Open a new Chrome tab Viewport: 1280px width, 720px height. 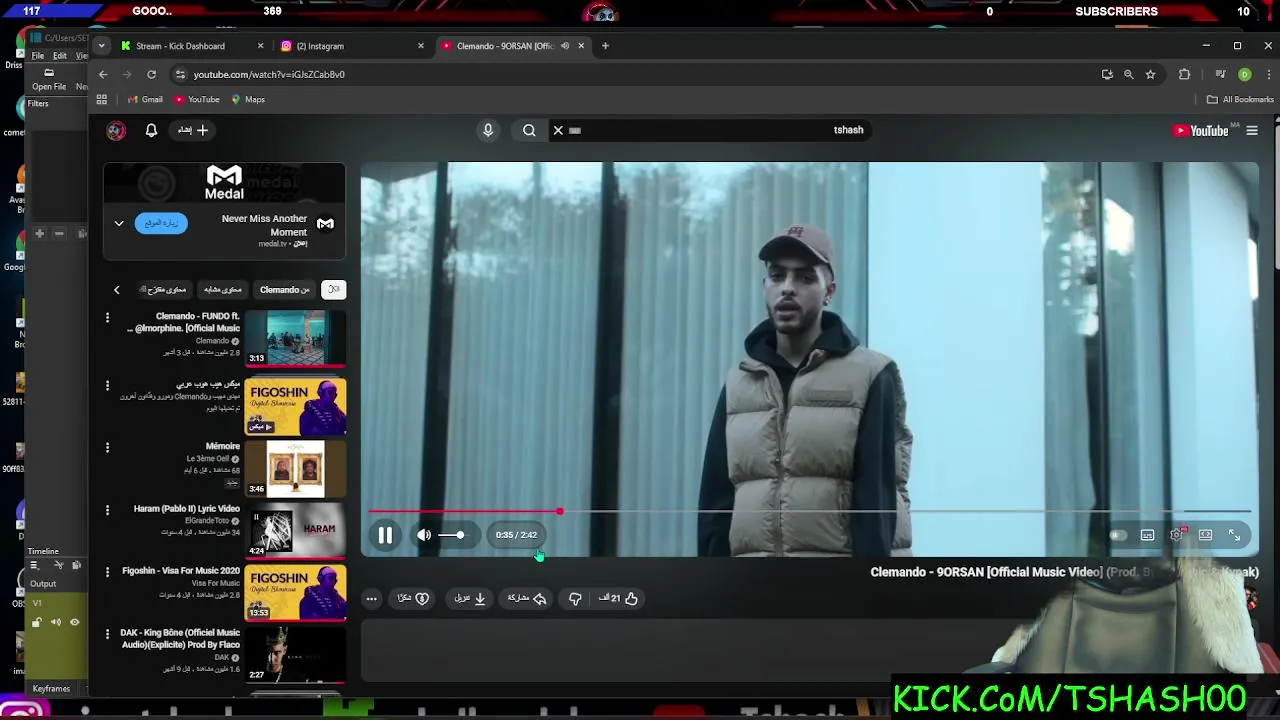click(605, 46)
